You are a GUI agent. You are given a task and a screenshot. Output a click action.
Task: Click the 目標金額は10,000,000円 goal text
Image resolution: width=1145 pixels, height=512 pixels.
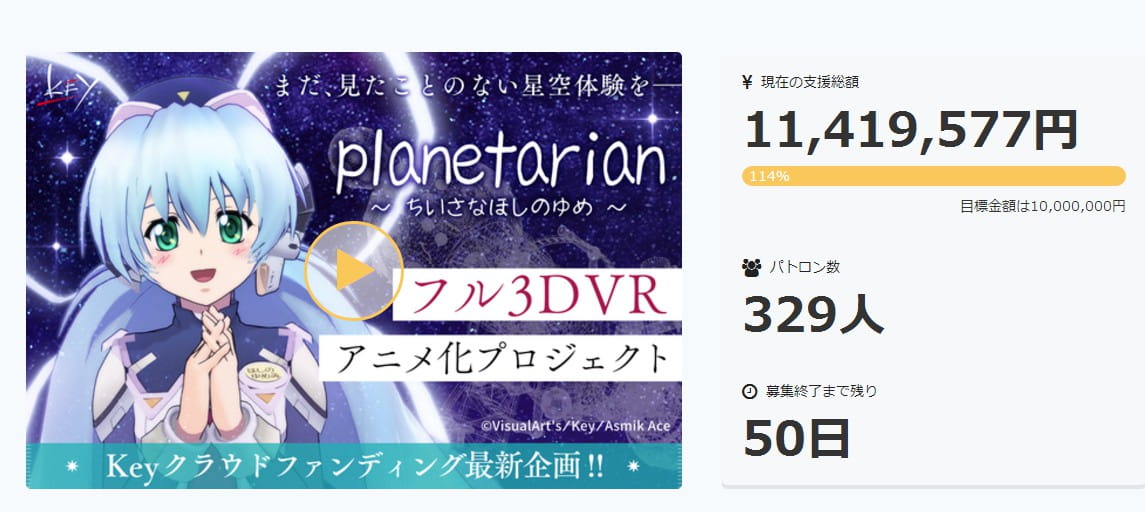(1043, 206)
